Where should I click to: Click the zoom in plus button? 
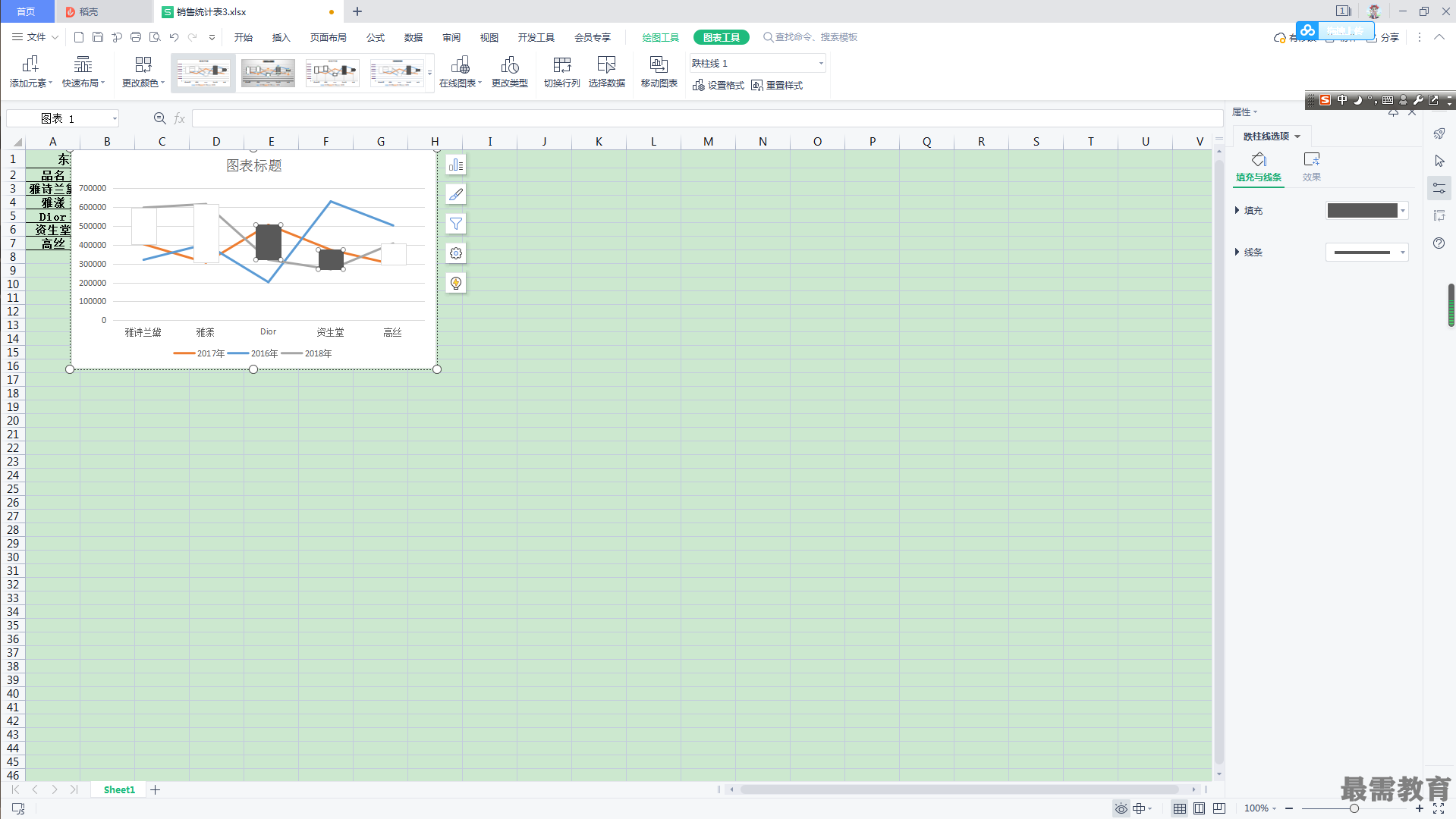(1419, 808)
